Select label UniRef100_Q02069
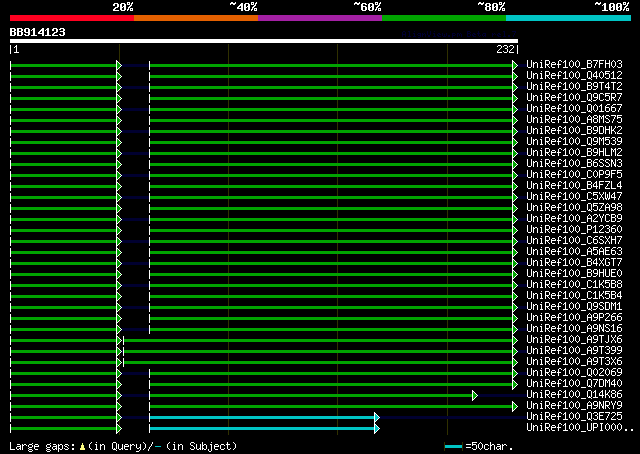This screenshot has height=454, width=640. point(574,373)
